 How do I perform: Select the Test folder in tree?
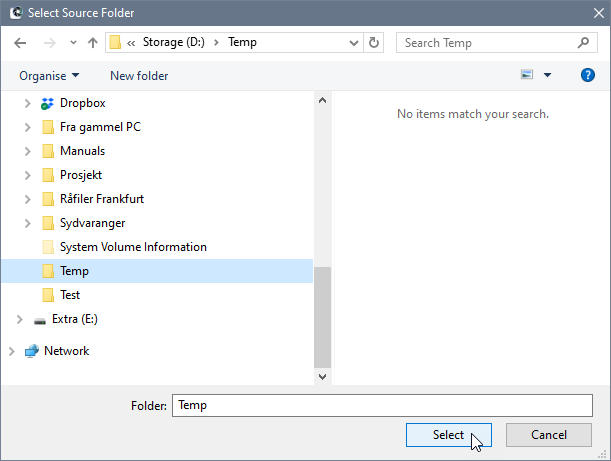[x=70, y=295]
